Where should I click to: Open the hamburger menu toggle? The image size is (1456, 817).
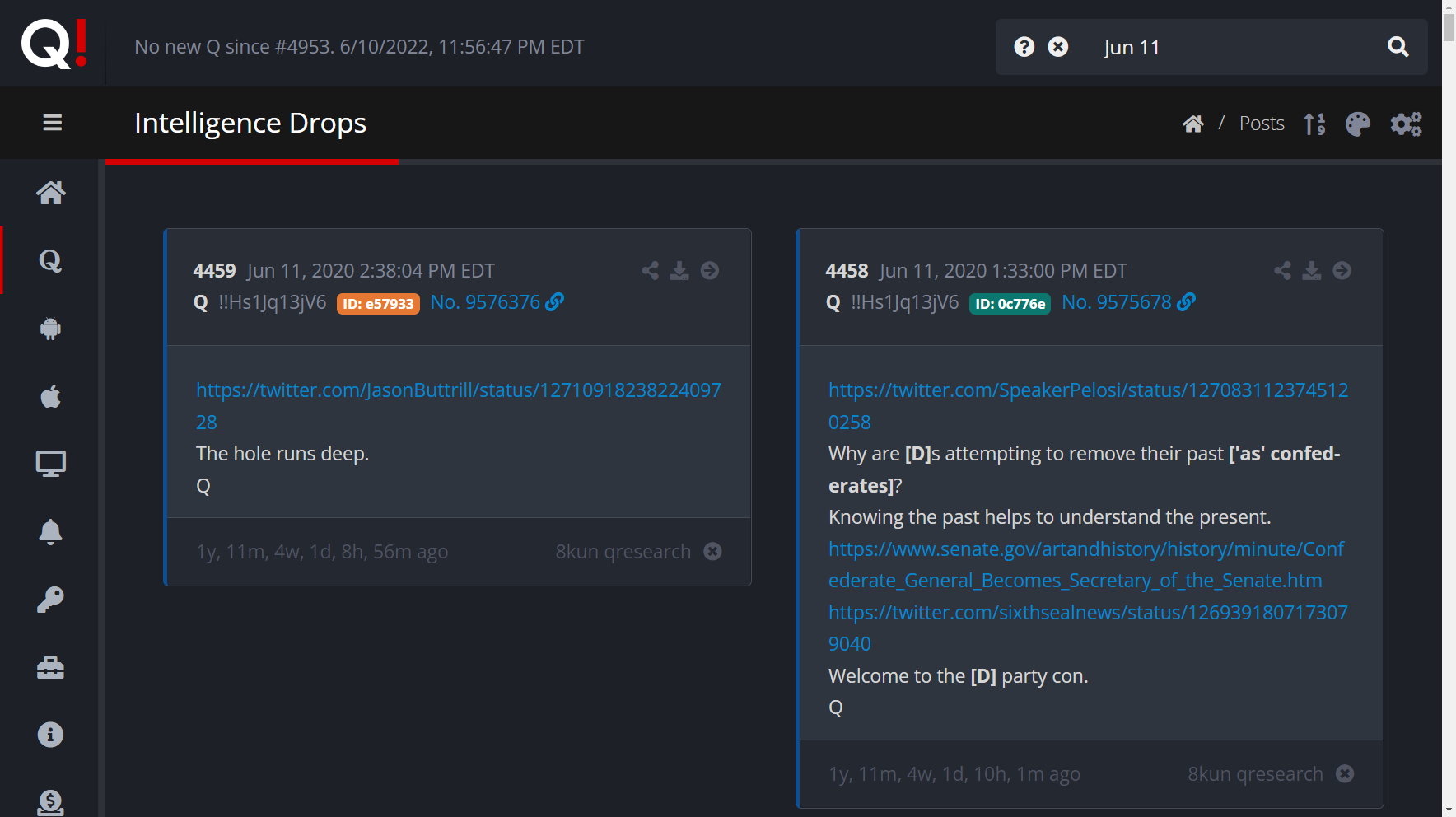(x=53, y=123)
